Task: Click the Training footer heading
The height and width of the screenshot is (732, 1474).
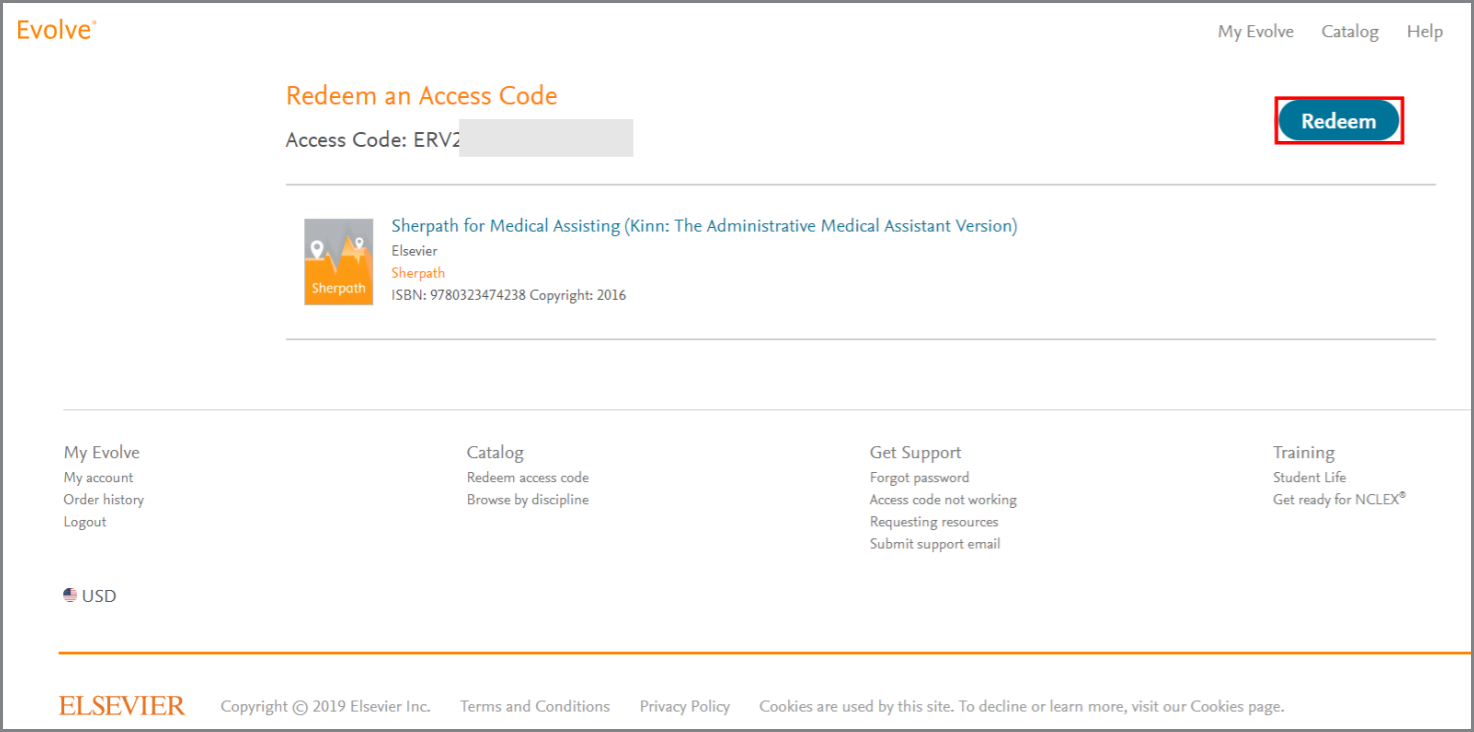Action: pyautogui.click(x=1304, y=453)
